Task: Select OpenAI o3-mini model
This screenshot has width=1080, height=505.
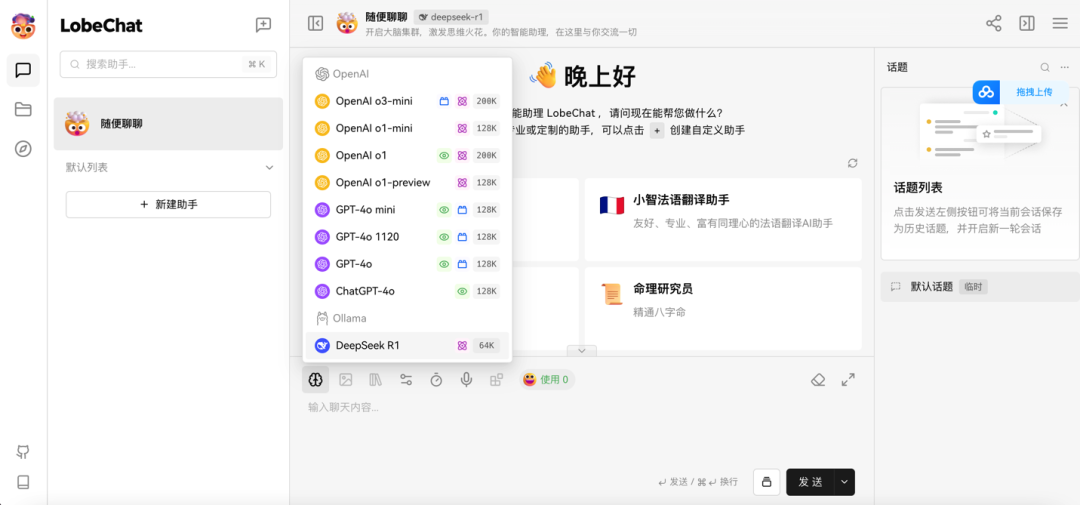Action: tap(407, 101)
